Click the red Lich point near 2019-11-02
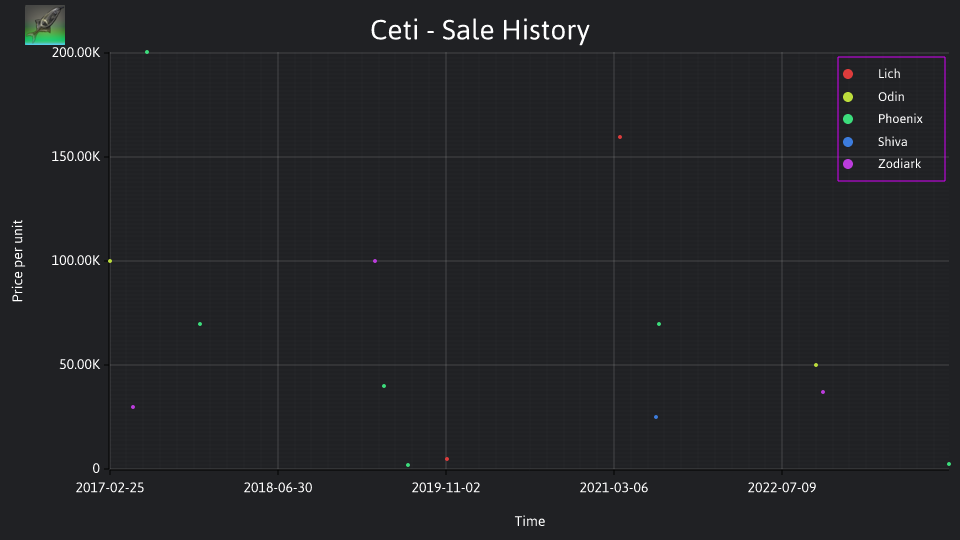The image size is (960, 540). [447, 459]
